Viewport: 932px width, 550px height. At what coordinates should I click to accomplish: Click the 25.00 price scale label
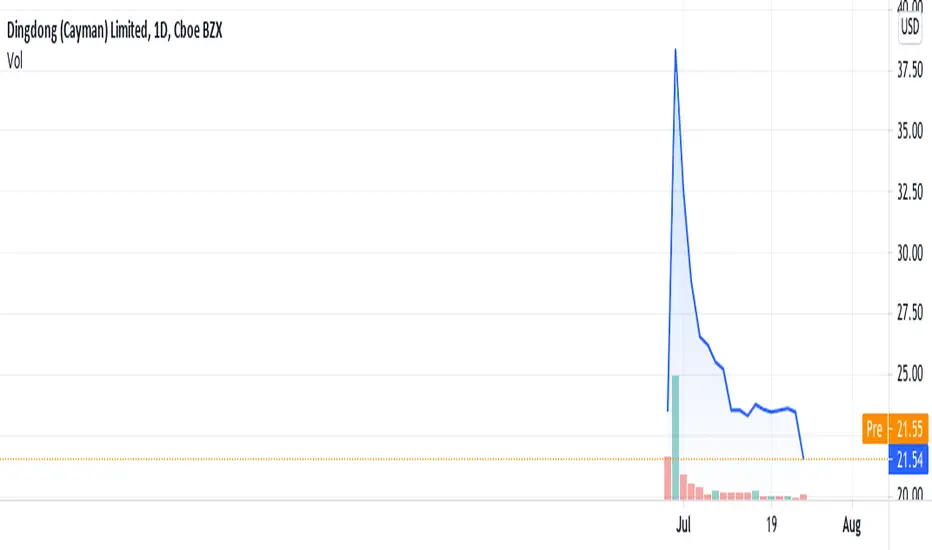tap(910, 374)
